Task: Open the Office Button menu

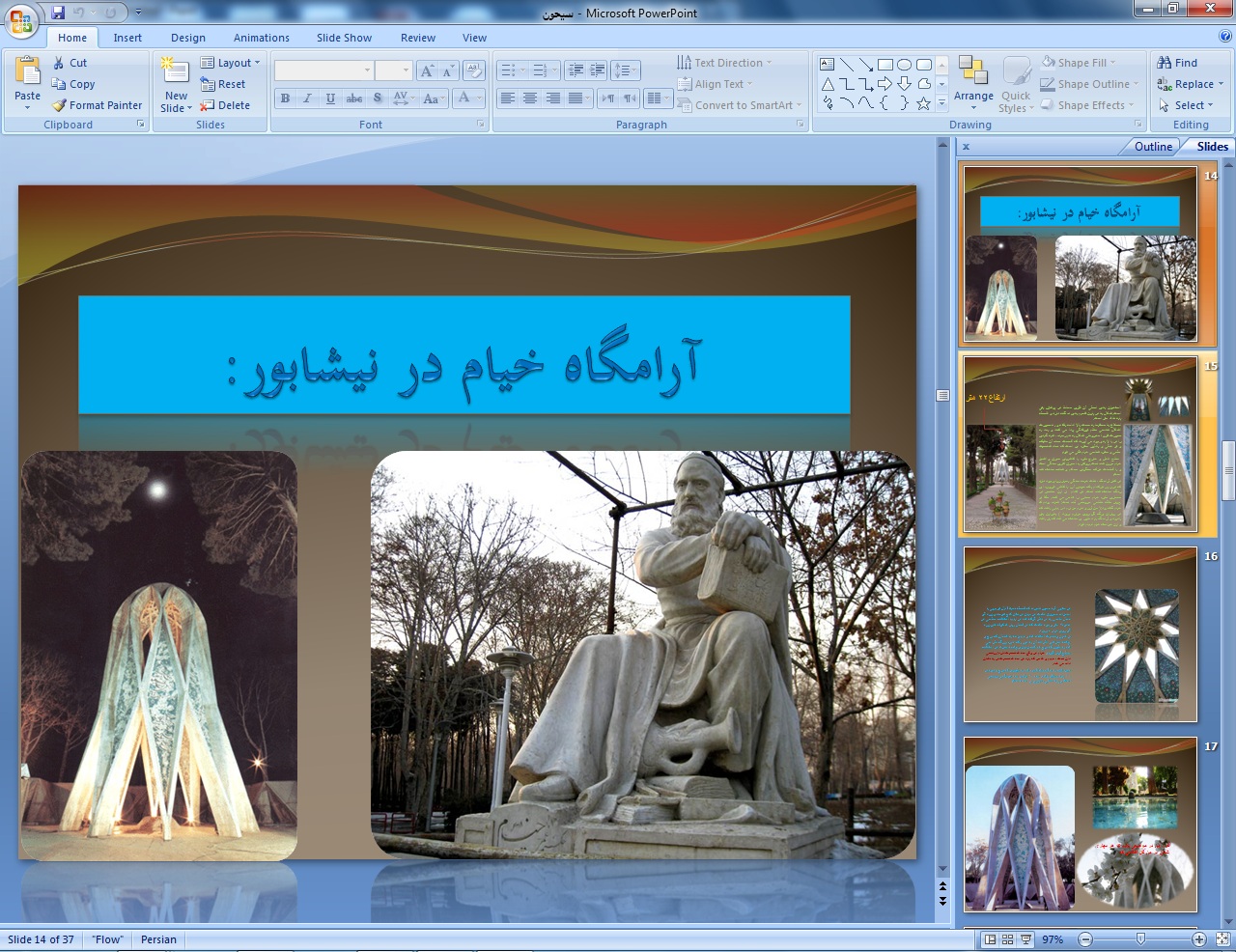Action: pos(21,19)
